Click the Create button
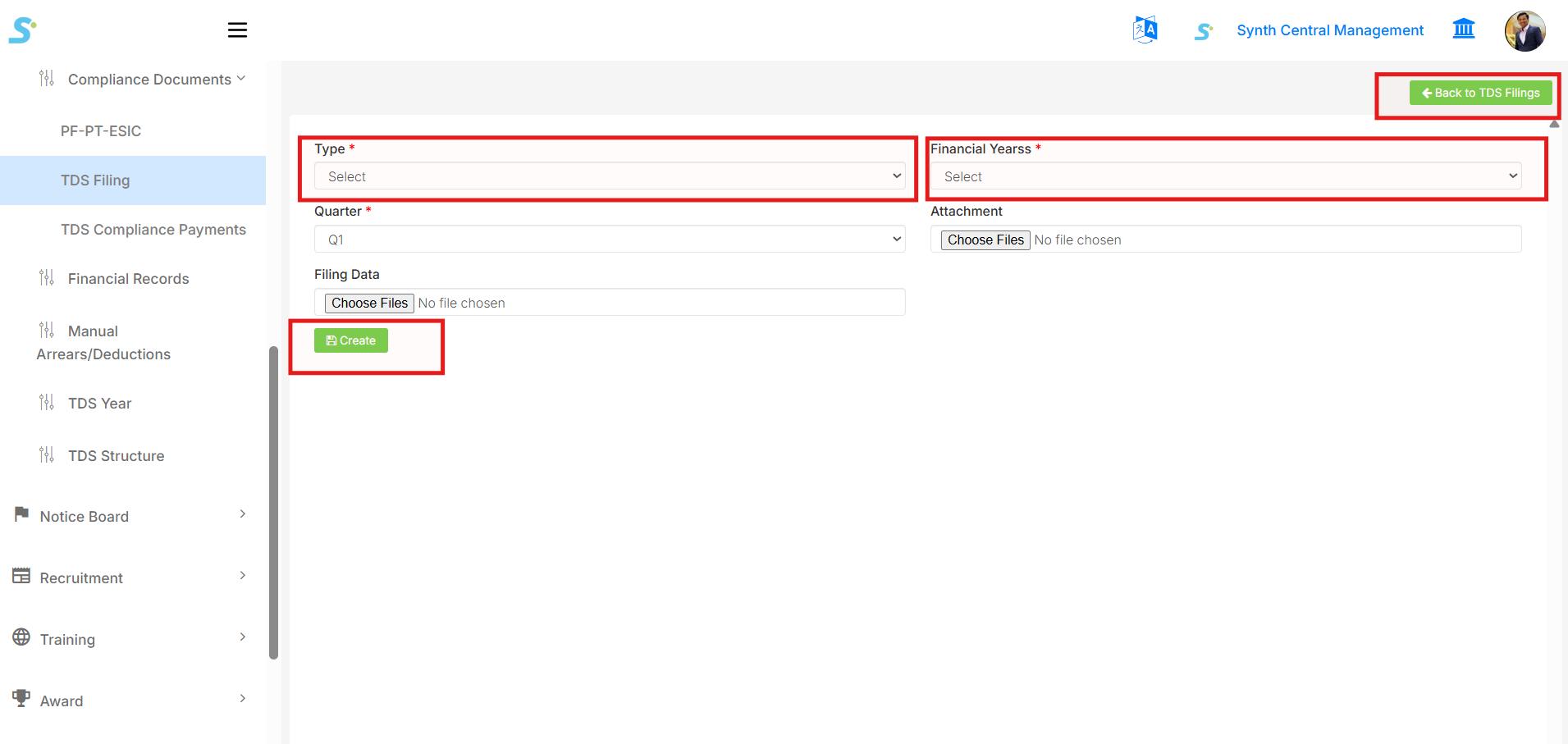 [x=350, y=340]
